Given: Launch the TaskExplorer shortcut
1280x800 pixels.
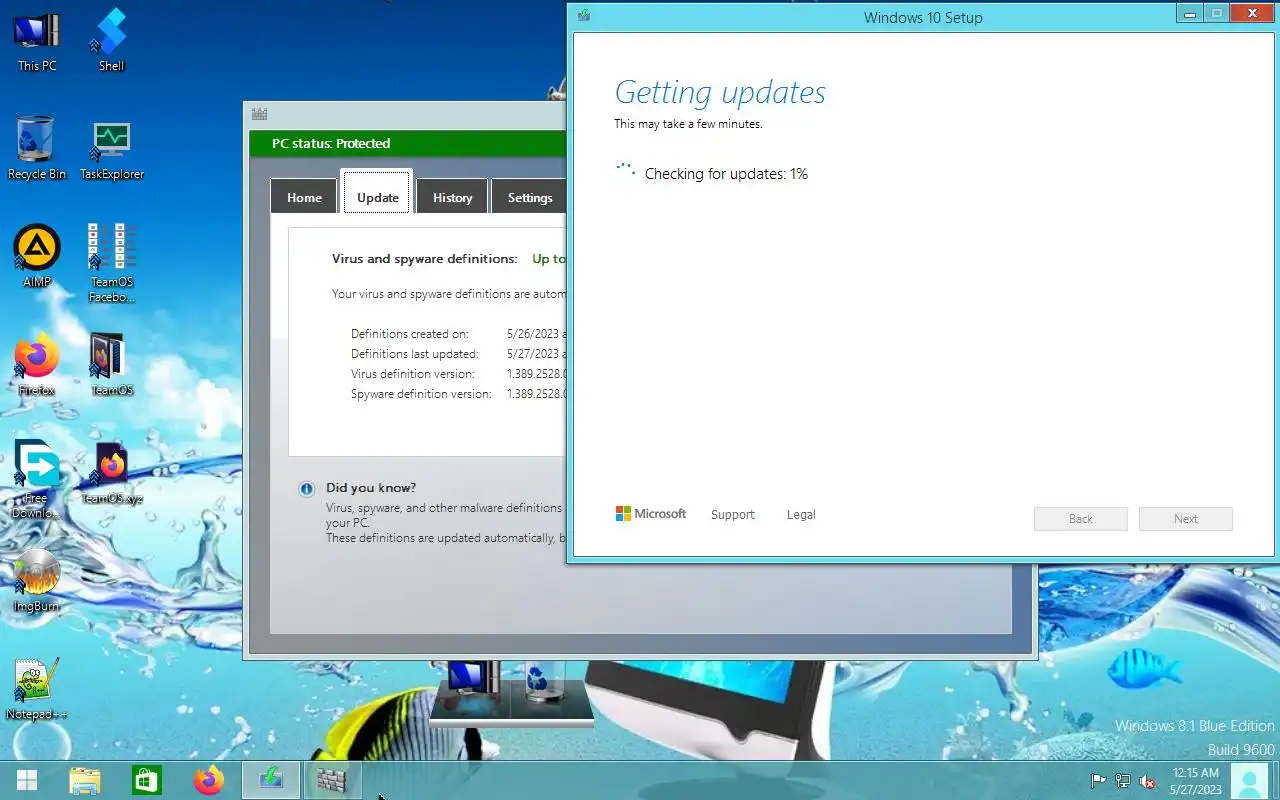Looking at the screenshot, I should click(x=111, y=148).
